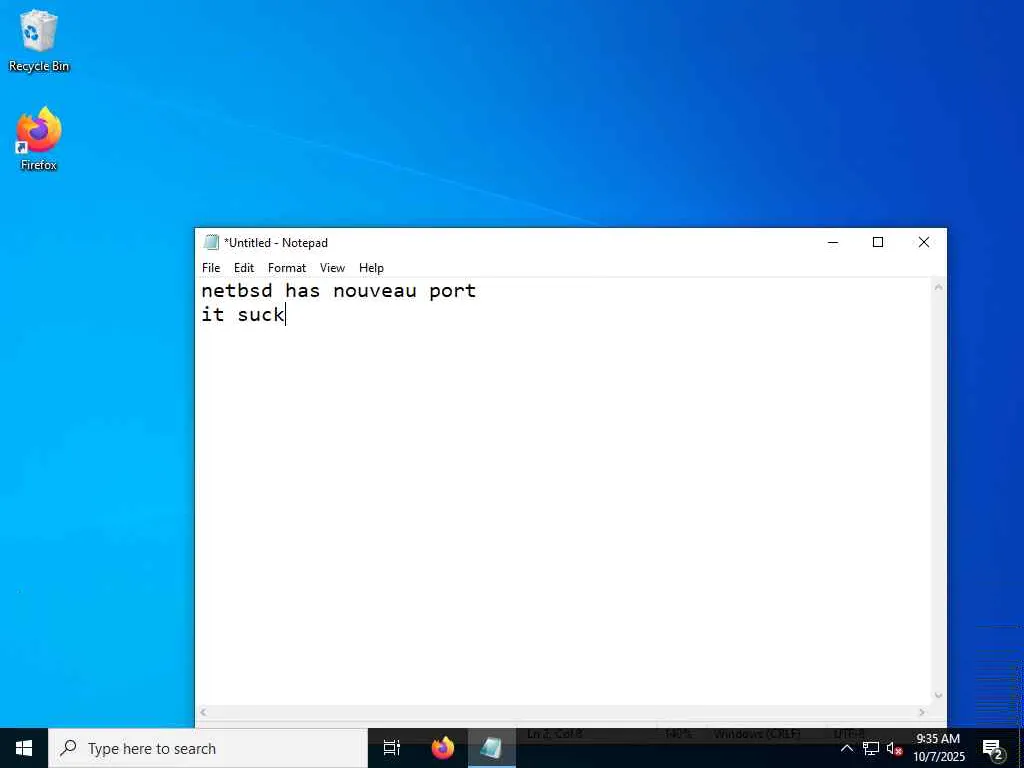The height and width of the screenshot is (768, 1024).
Task: Open the Help menu in Notepad
Action: tap(371, 268)
